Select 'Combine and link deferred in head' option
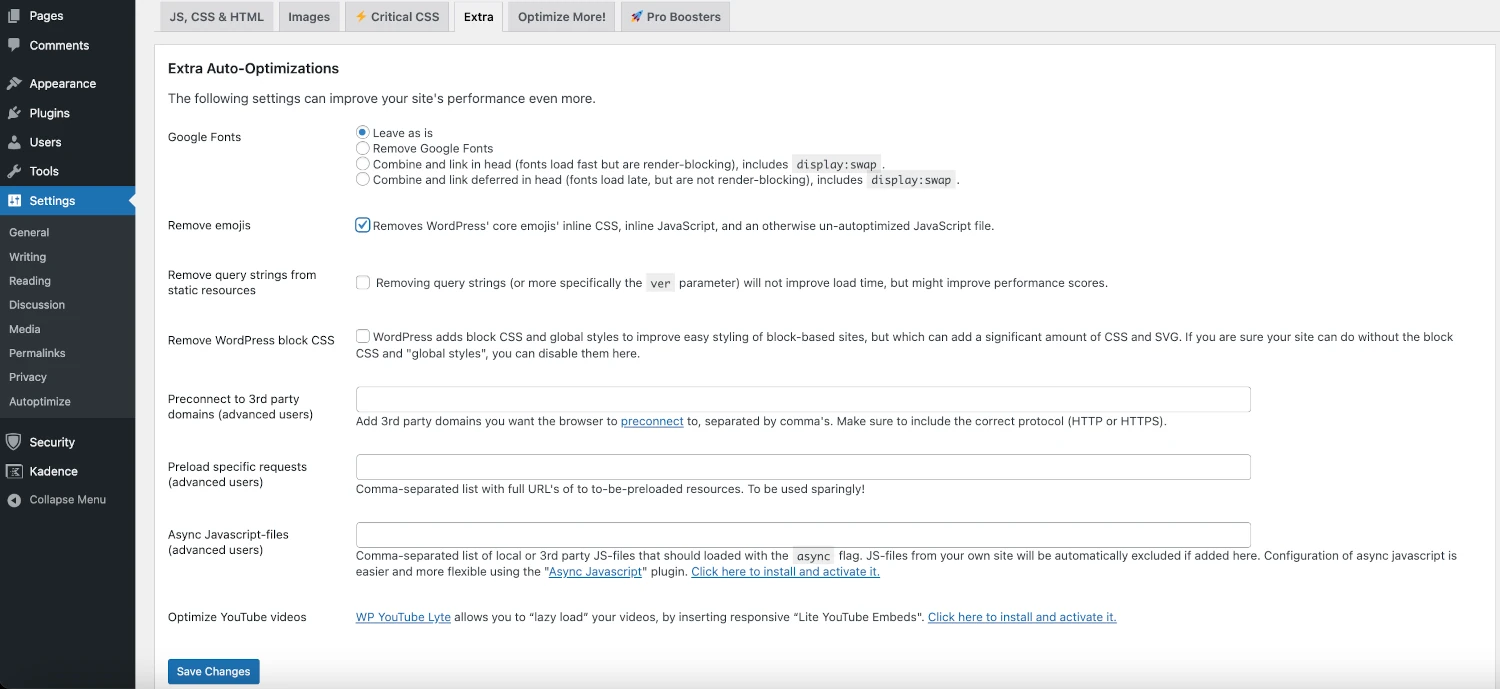The image size is (1500, 689). click(x=363, y=180)
